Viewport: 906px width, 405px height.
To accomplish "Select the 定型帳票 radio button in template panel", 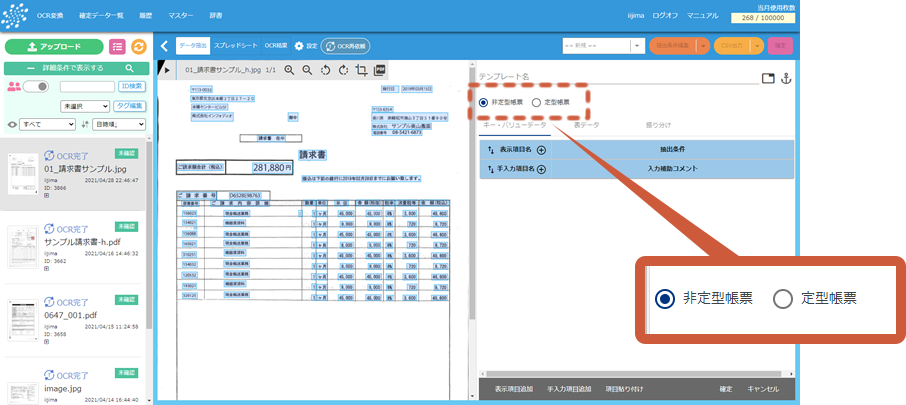I will tap(536, 102).
